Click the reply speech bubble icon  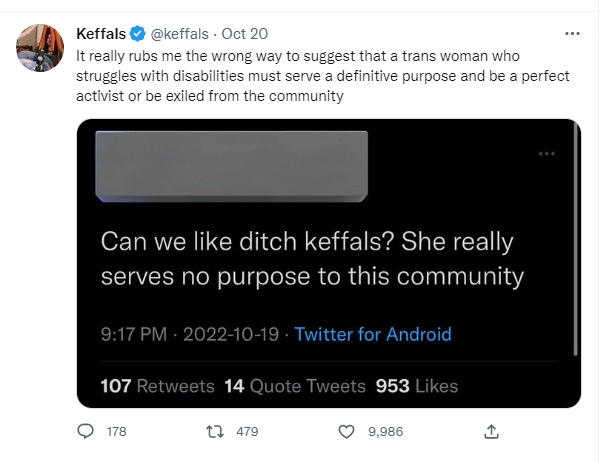[x=86, y=432]
